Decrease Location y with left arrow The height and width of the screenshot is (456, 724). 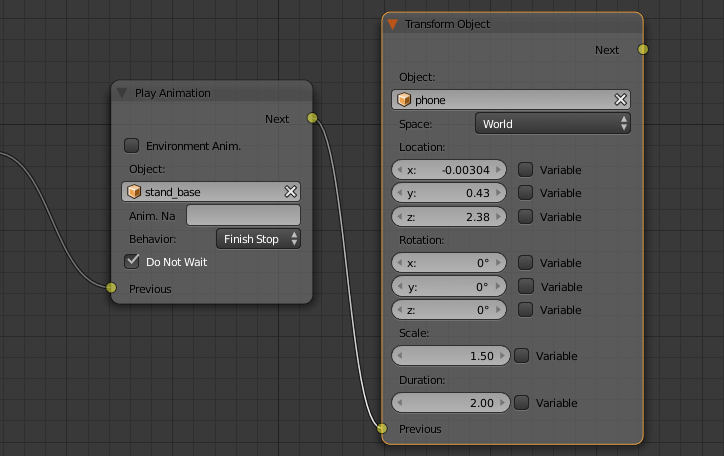point(399,192)
